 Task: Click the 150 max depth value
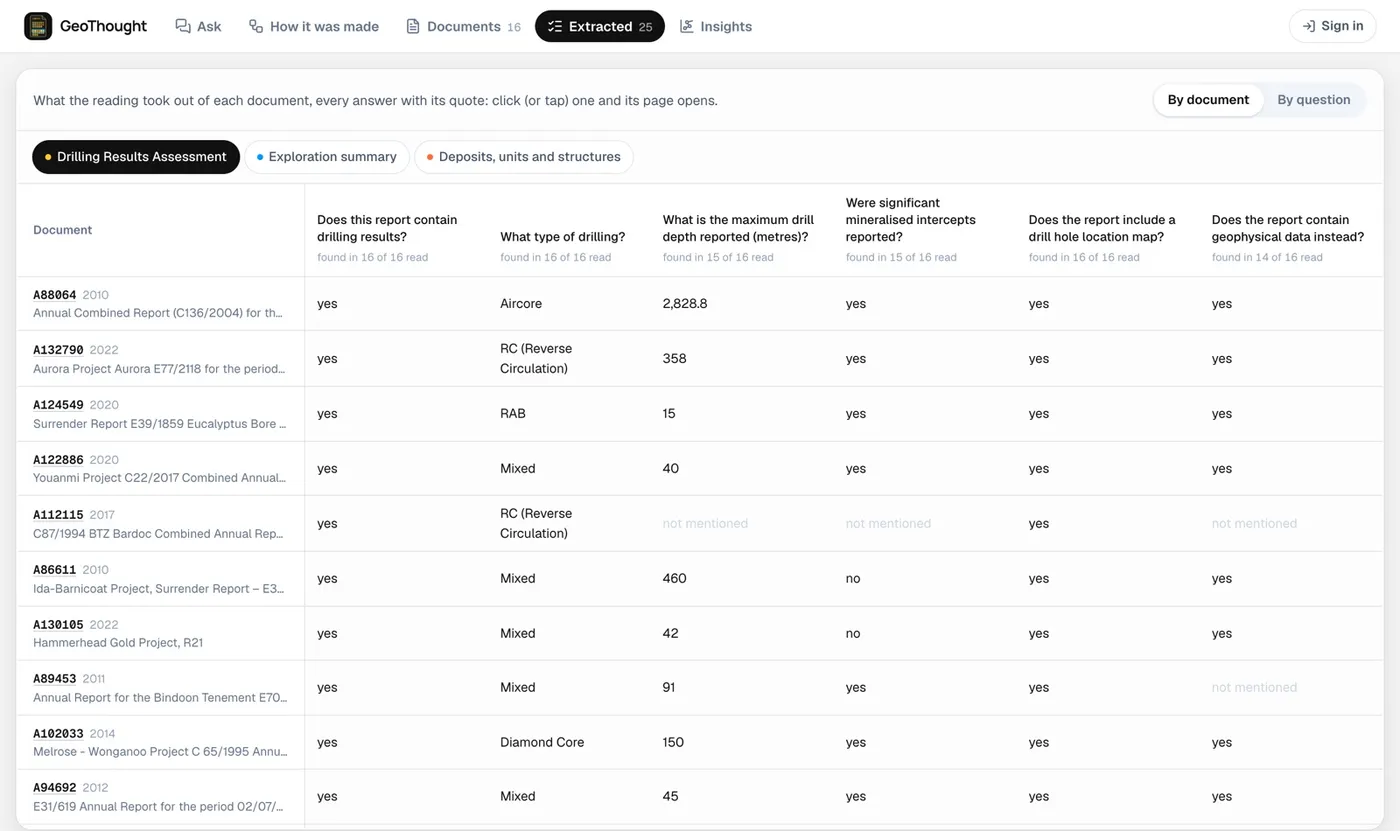pyautogui.click(x=674, y=743)
